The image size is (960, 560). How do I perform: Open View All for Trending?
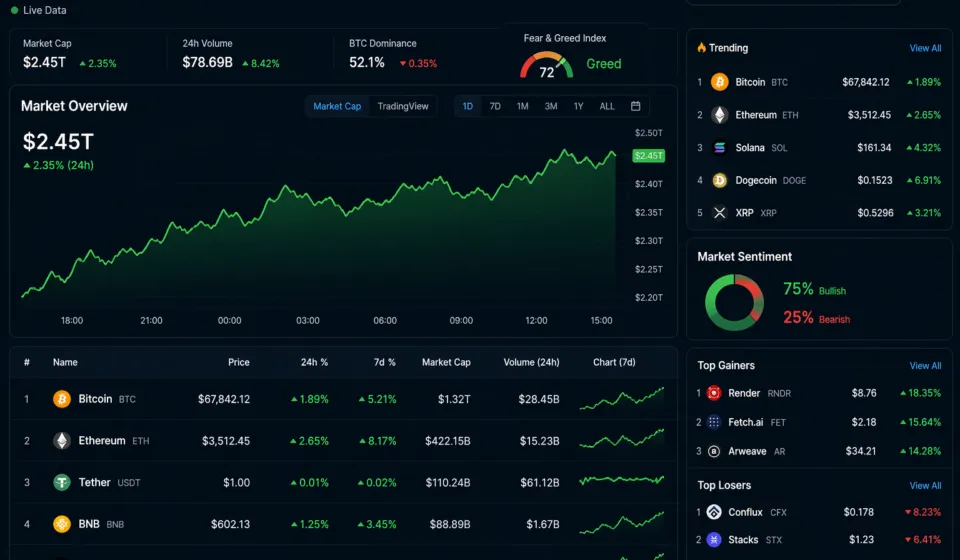tap(925, 48)
